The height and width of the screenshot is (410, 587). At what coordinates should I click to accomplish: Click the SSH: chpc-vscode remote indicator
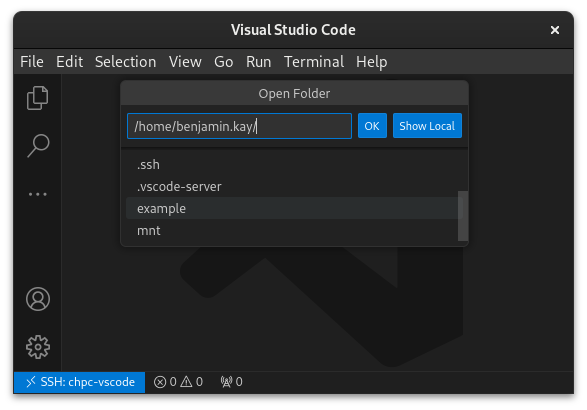point(79,382)
